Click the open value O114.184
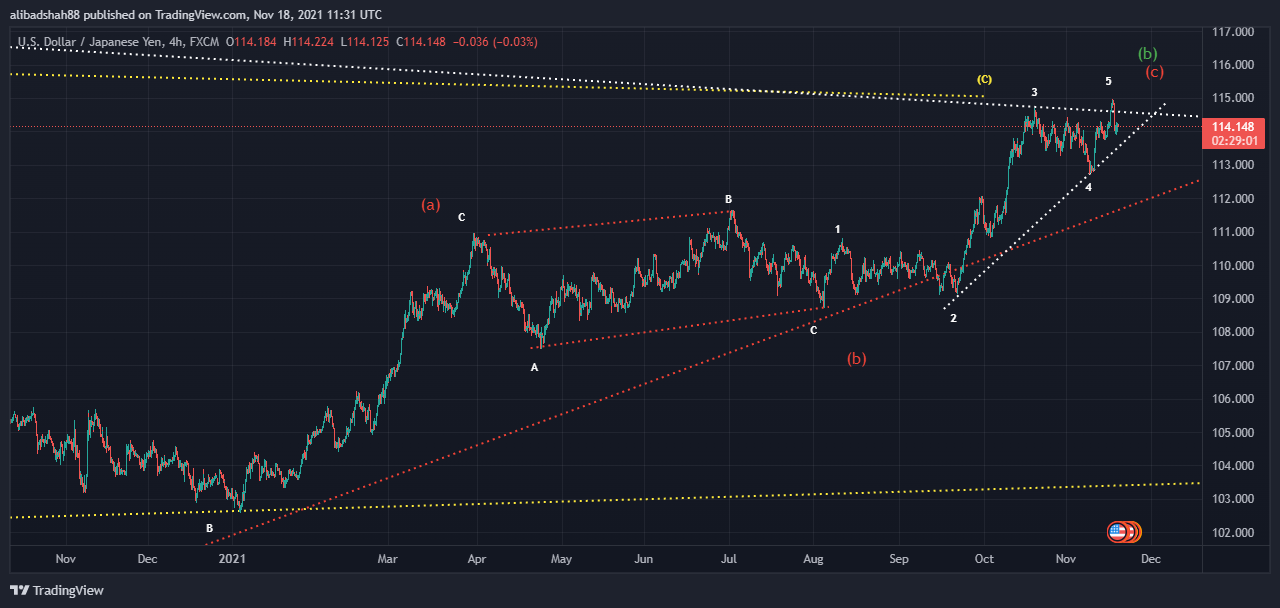 pos(253,42)
